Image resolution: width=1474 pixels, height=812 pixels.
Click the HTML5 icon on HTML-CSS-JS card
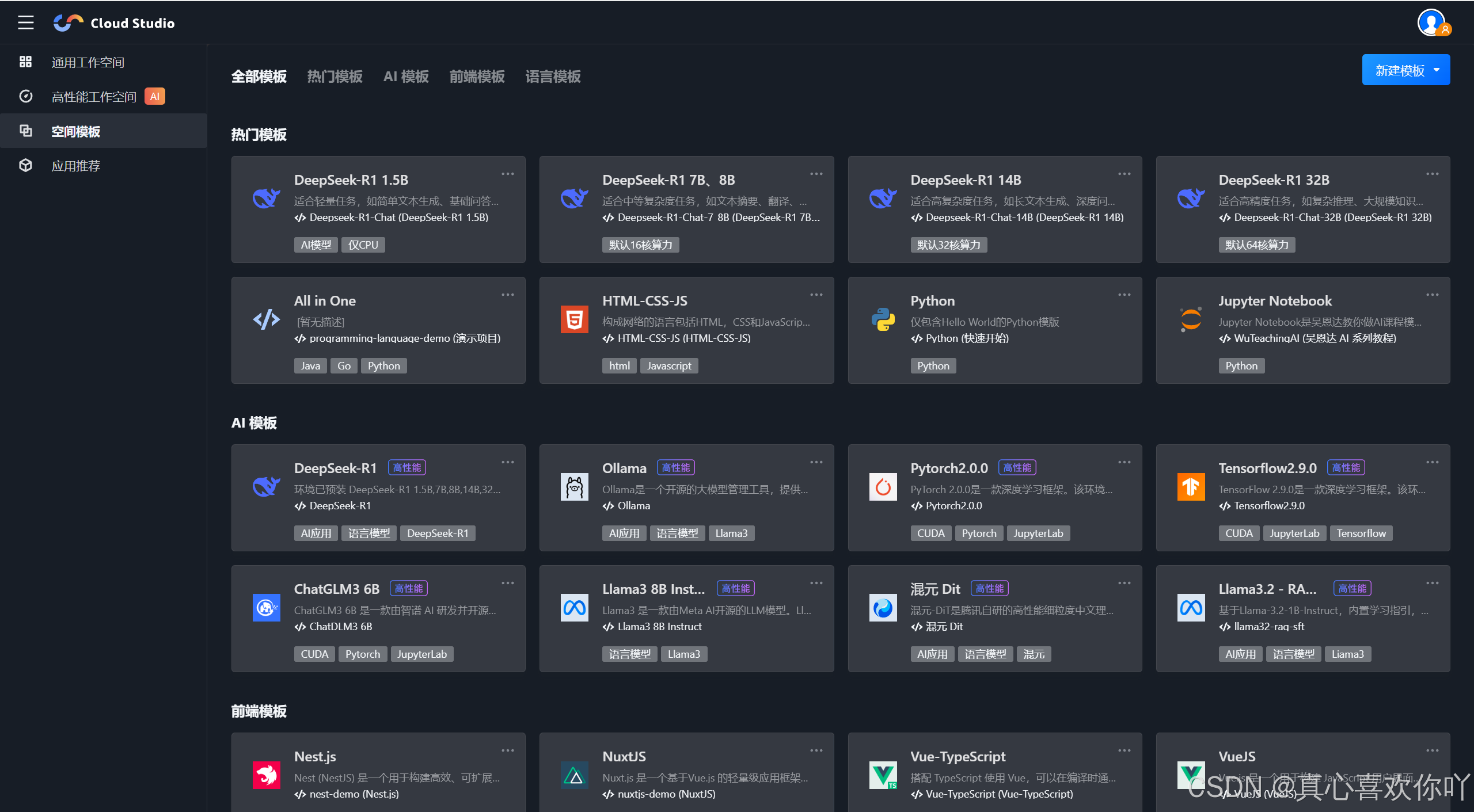point(574,319)
